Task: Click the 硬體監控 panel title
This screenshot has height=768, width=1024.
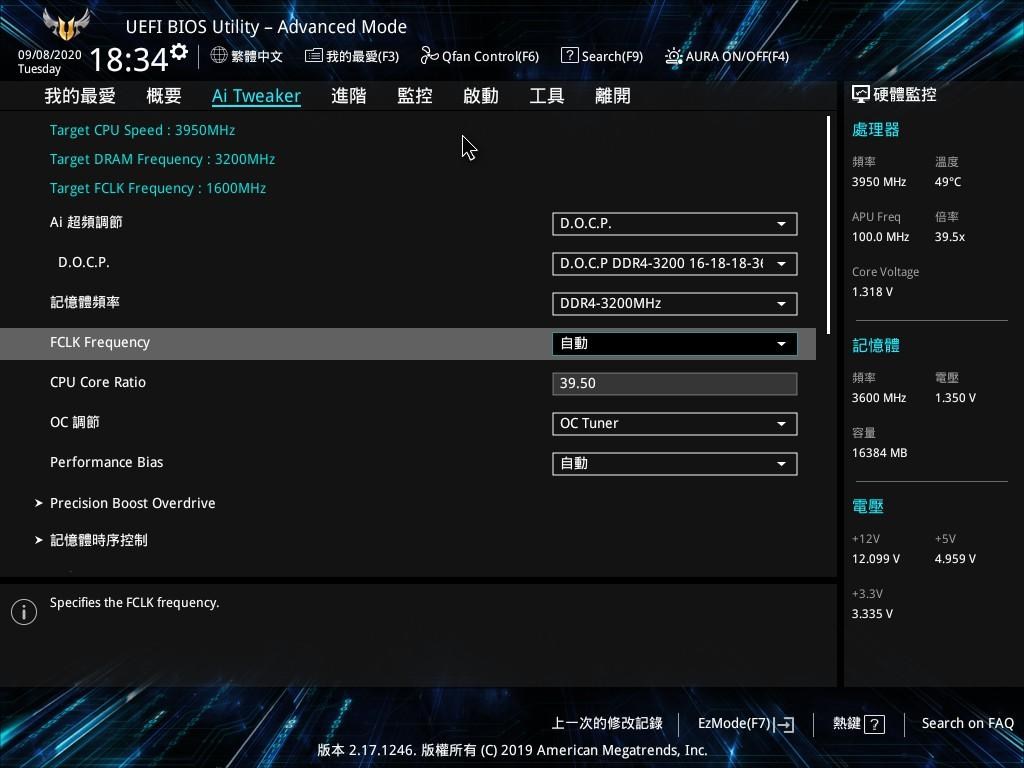Action: pos(904,95)
